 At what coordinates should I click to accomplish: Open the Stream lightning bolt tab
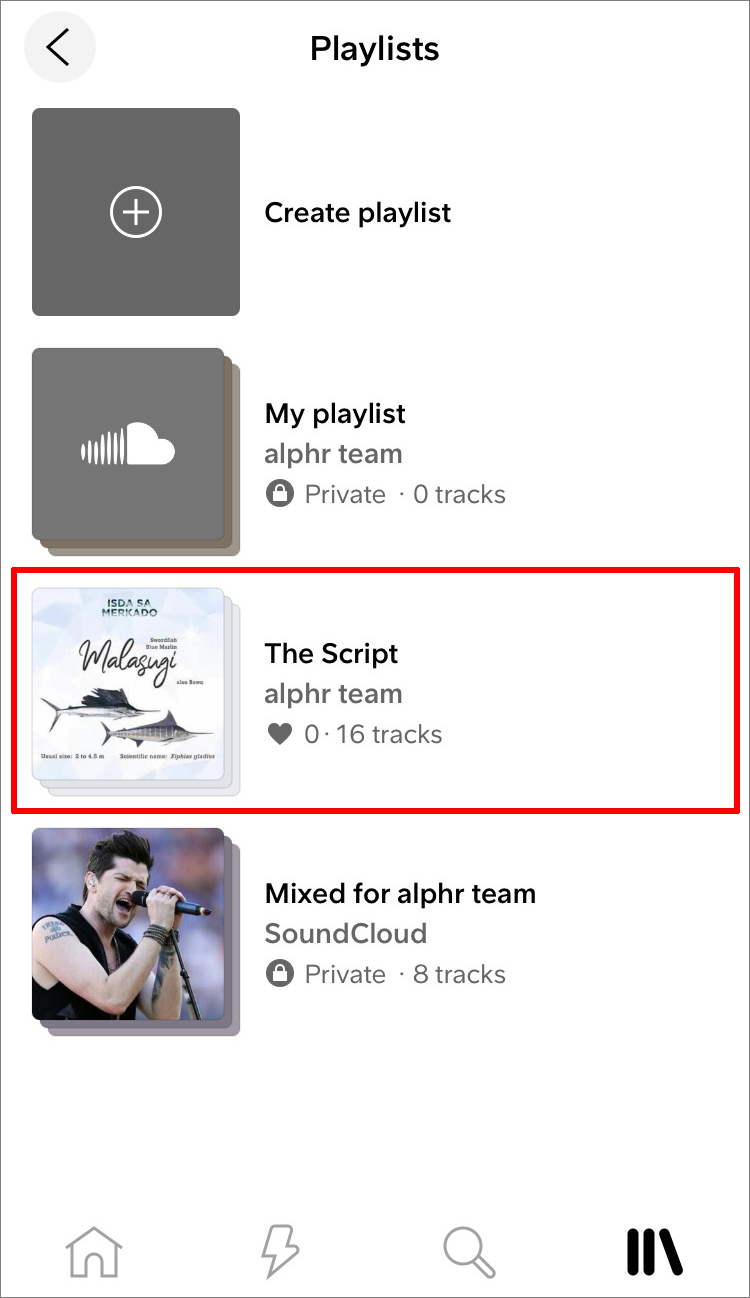tap(280, 1251)
